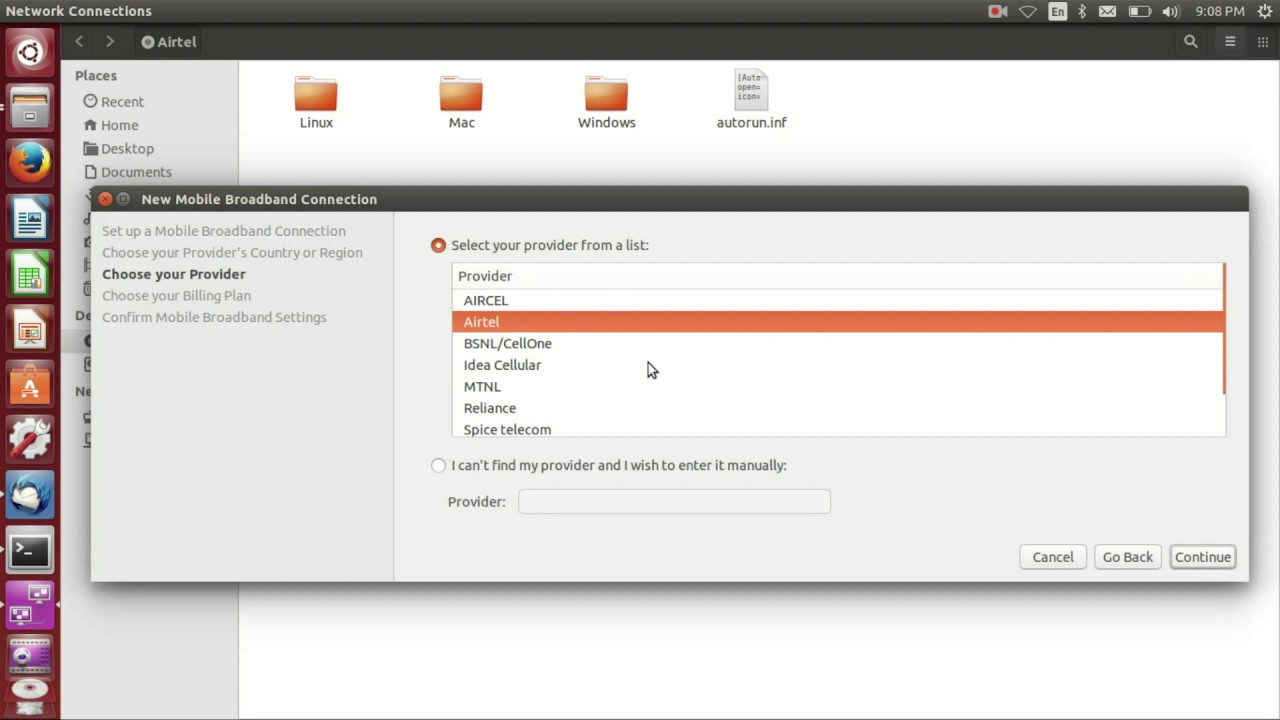Open LibreOffice Impress from the dock
The width and height of the screenshot is (1280, 720).
[30, 329]
